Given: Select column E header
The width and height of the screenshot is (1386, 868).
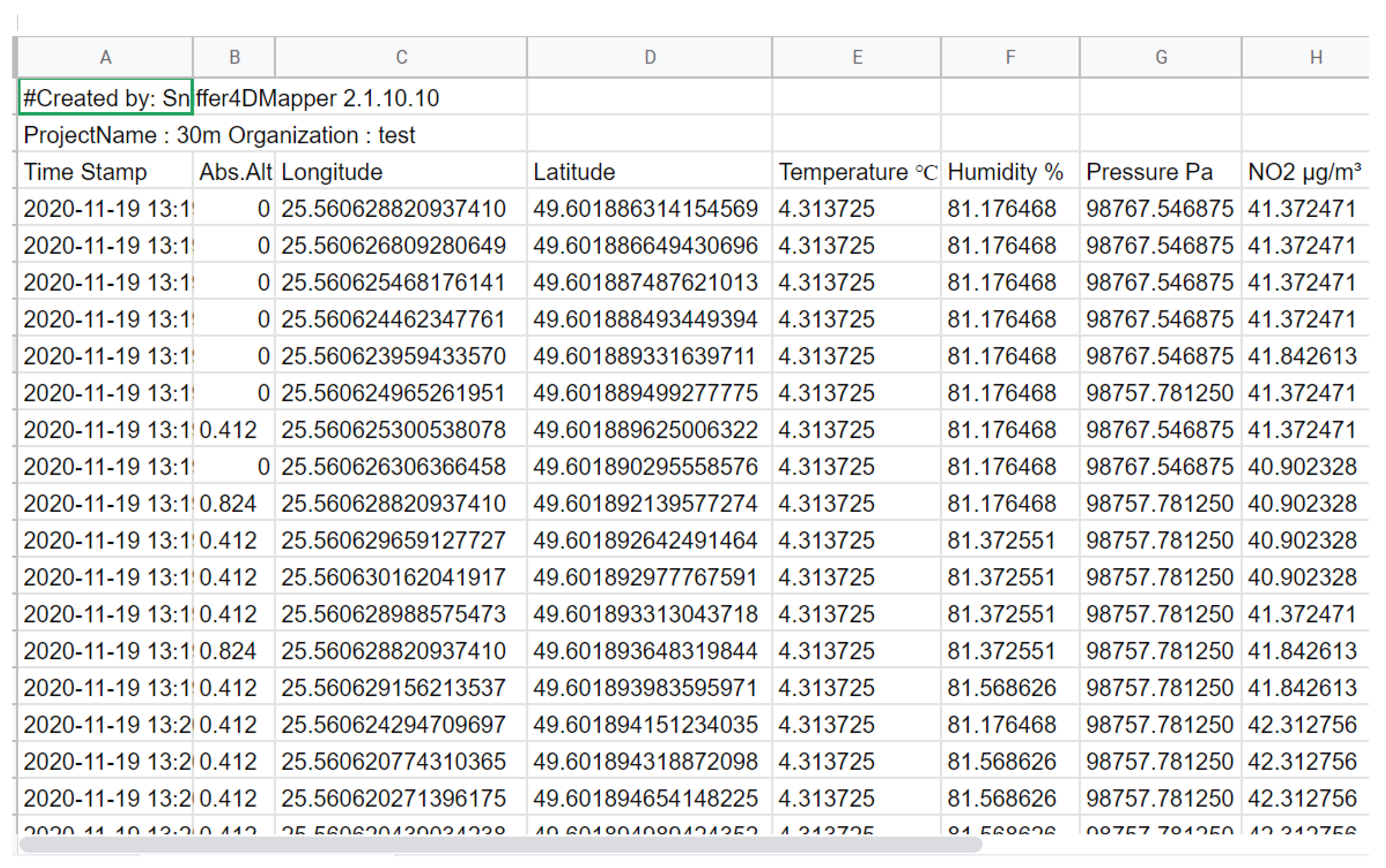Looking at the screenshot, I should click(x=857, y=57).
